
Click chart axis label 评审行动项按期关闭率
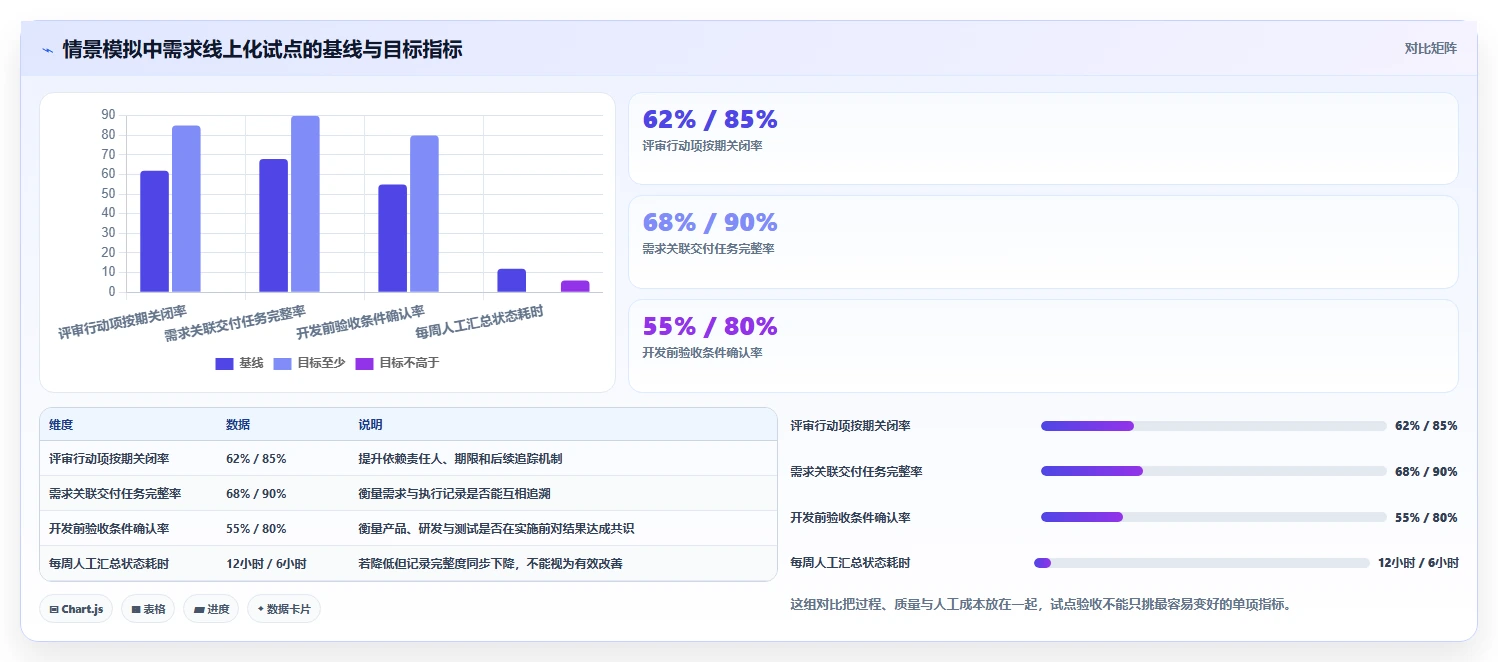point(122,322)
